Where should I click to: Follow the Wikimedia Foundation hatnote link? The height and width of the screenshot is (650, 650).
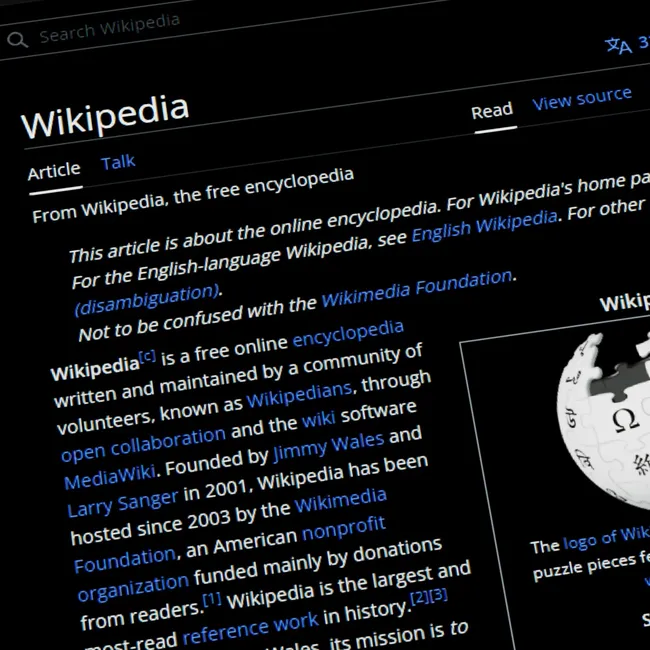417,288
